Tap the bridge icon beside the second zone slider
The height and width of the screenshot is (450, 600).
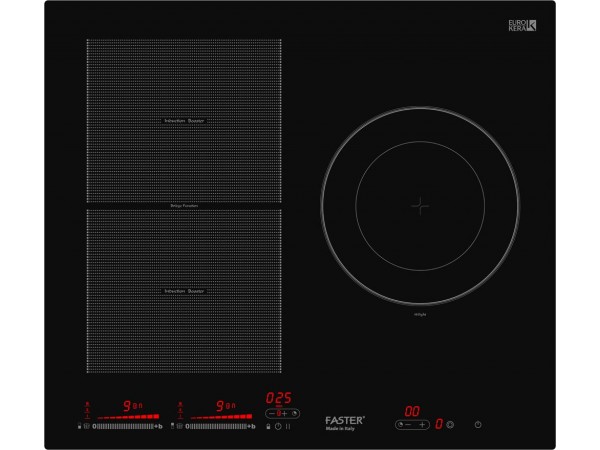173,426
